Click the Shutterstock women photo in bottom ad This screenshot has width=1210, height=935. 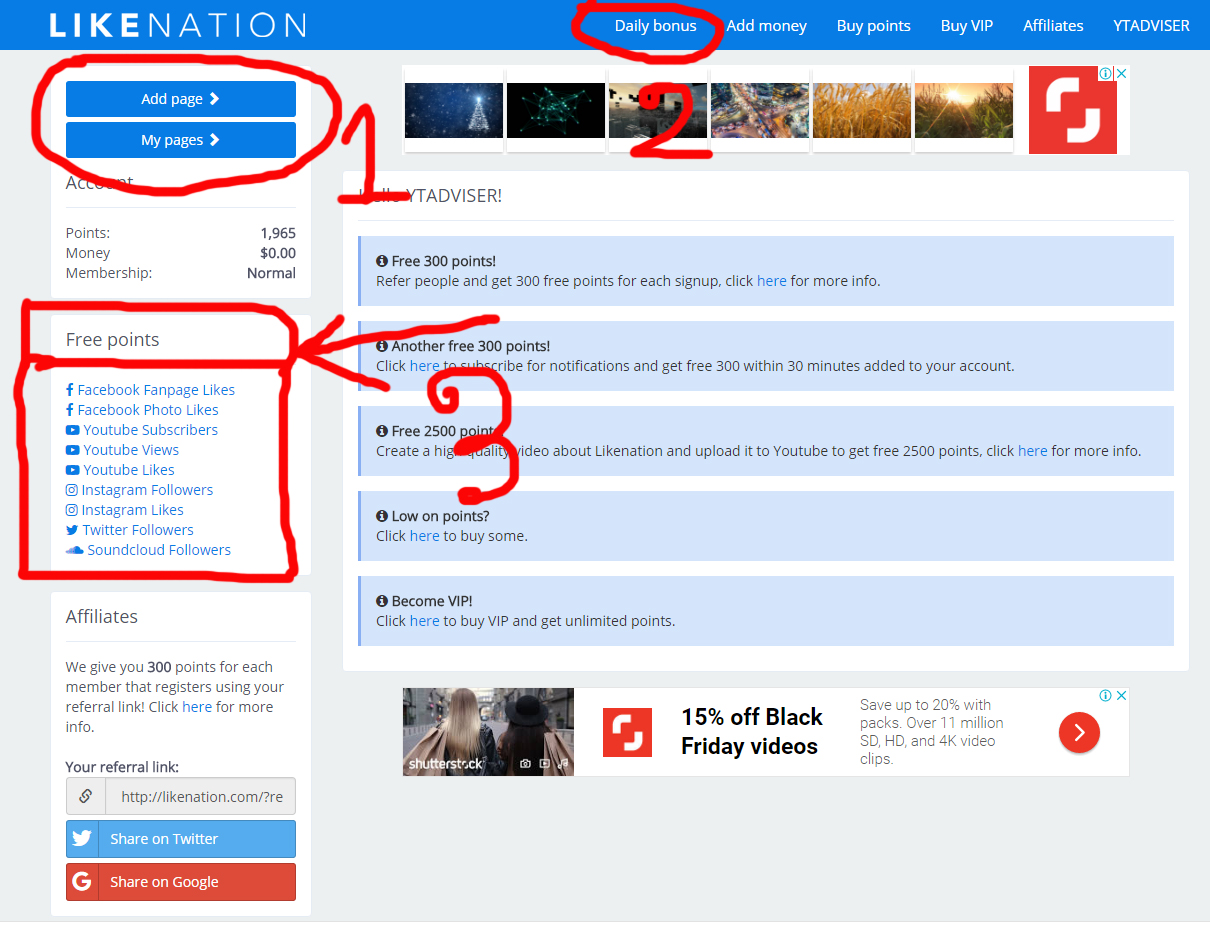click(x=489, y=732)
